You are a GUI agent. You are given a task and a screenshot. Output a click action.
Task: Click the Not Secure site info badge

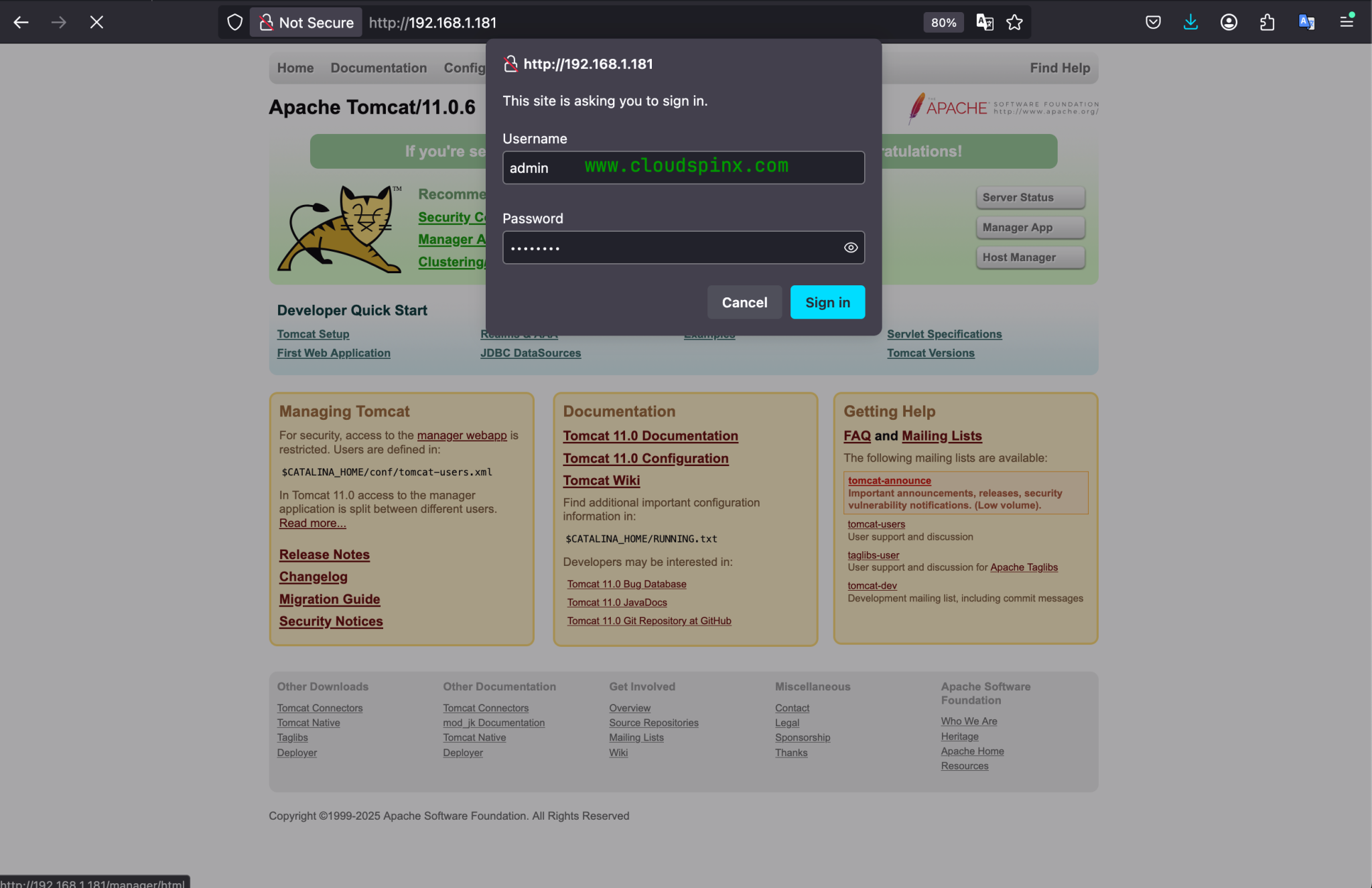[x=307, y=22]
